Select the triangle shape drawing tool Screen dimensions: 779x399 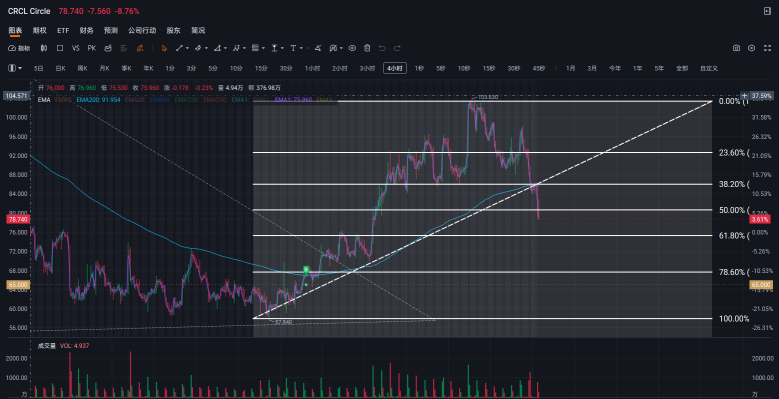[217, 48]
